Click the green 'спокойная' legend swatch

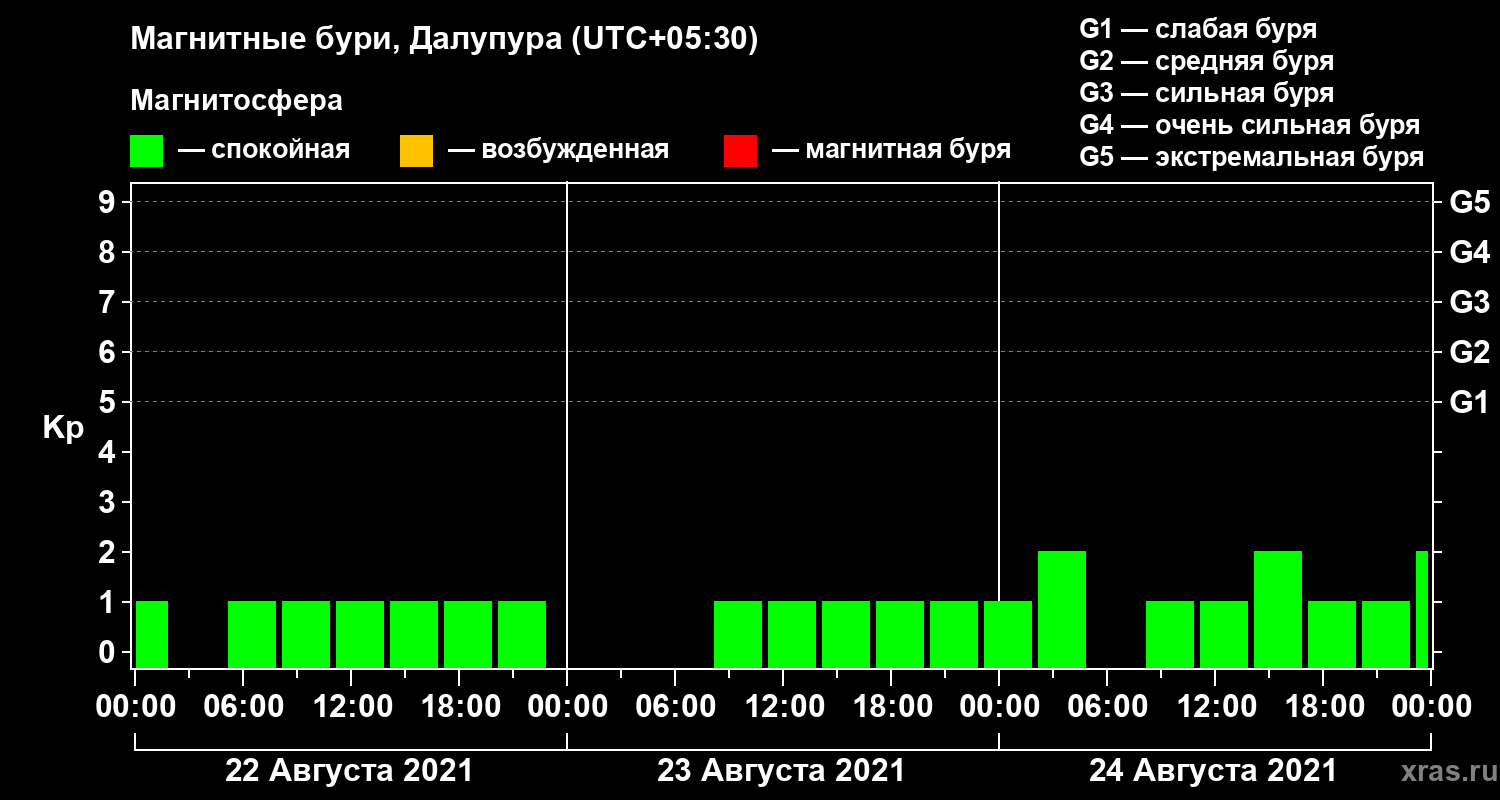146,151
